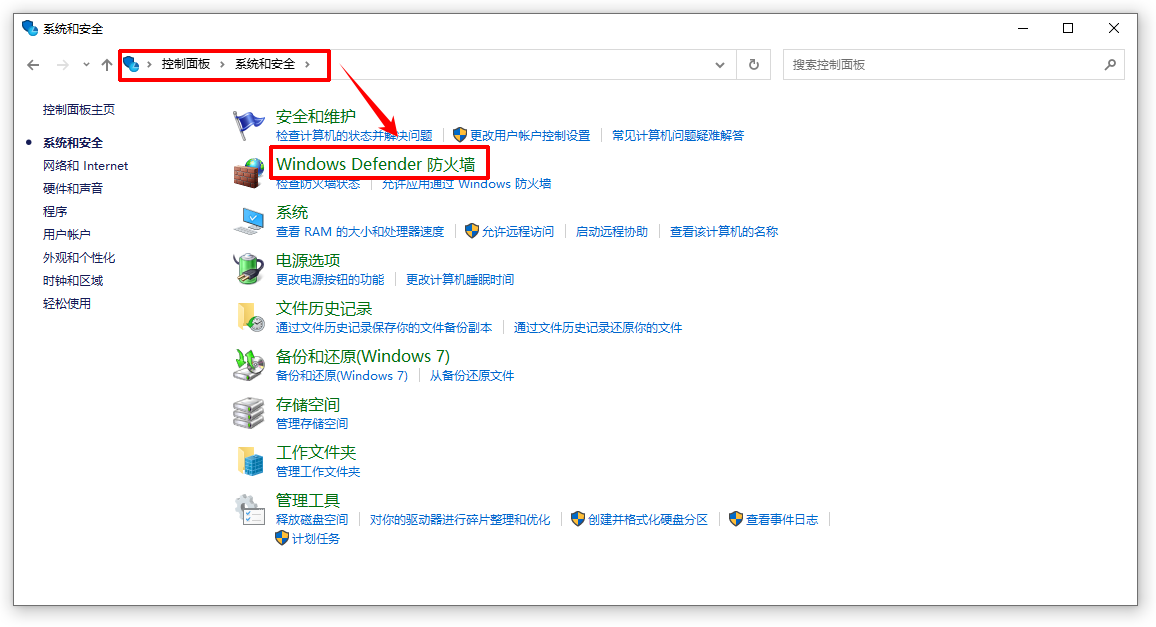
Task: Click 通过文件历史记录还原你的文件 link
Action: click(597, 328)
